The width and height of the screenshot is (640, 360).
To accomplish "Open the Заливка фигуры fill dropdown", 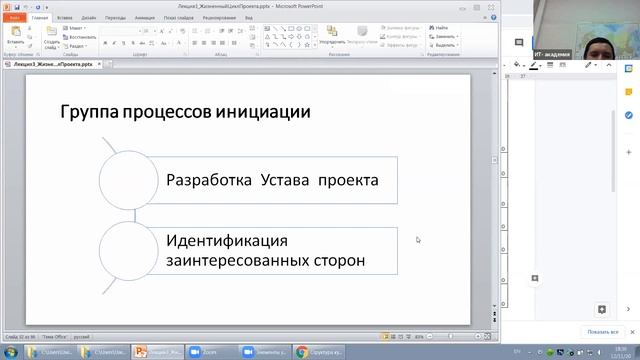I will (400, 28).
